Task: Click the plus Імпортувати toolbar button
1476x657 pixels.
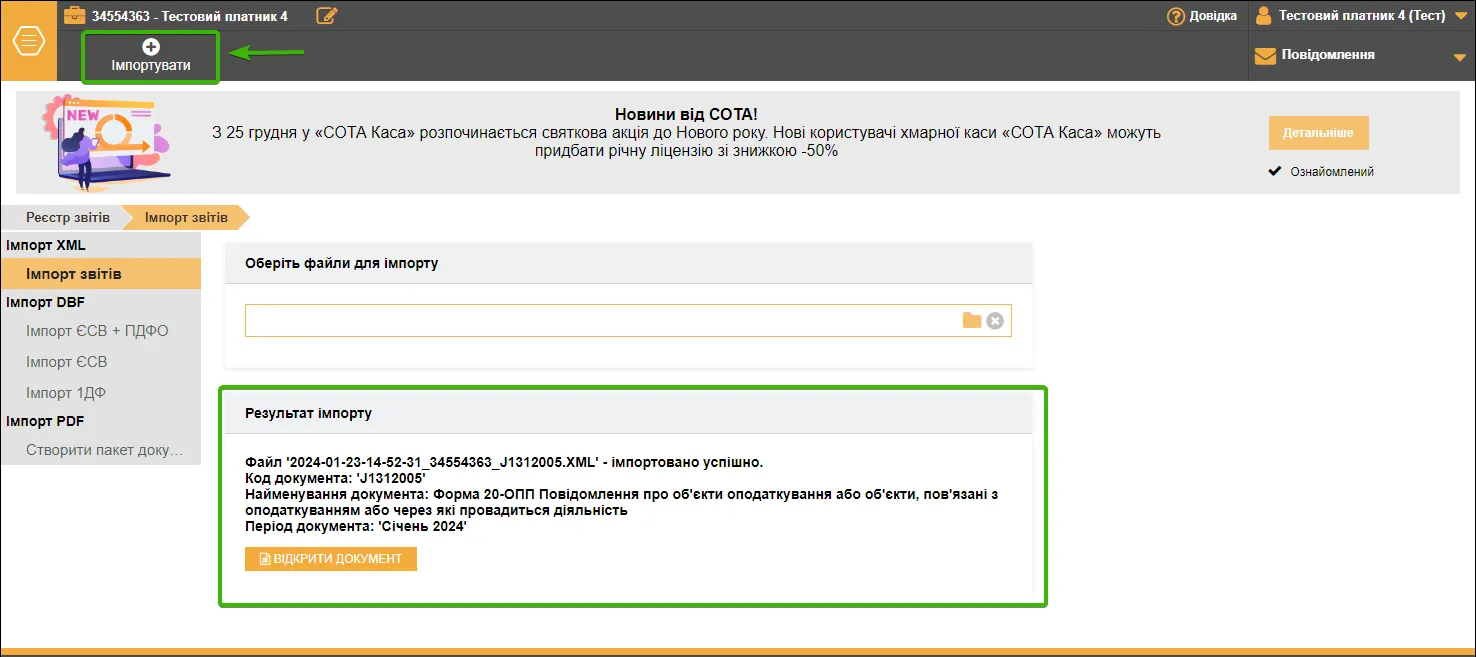Action: (x=151, y=56)
